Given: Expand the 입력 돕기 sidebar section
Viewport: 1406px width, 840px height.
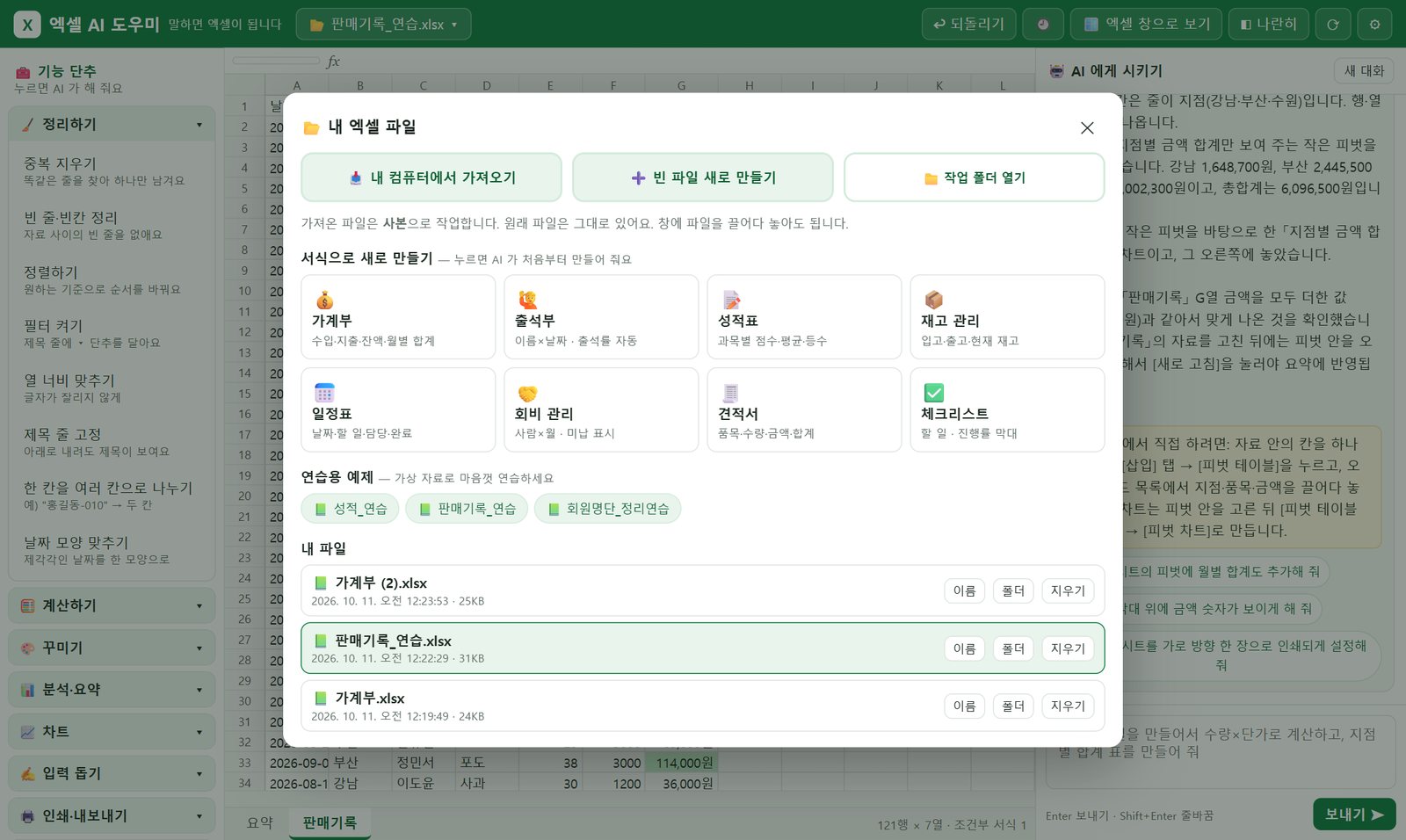Looking at the screenshot, I should click(112, 774).
